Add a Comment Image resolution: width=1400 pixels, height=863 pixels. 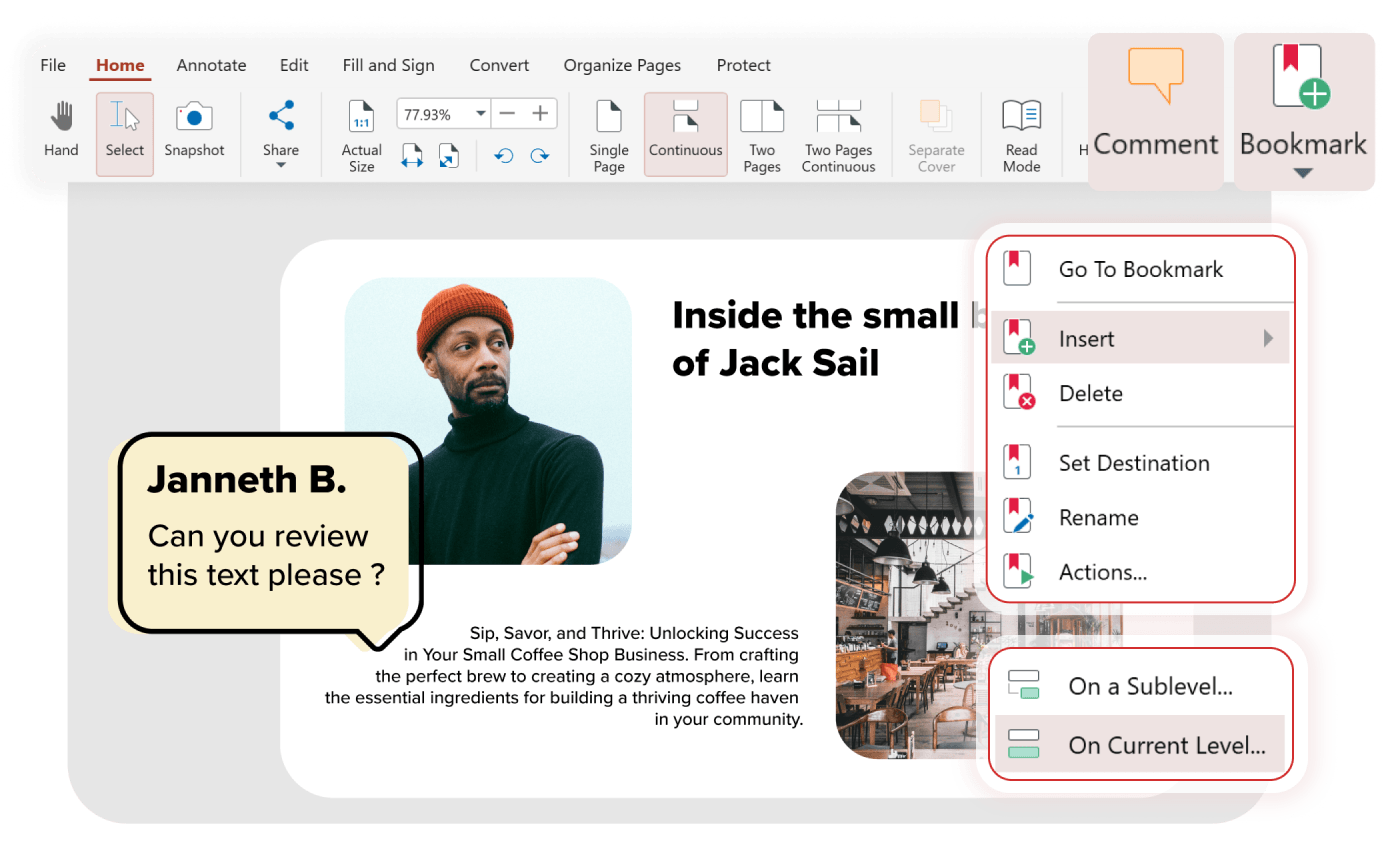click(x=1156, y=111)
